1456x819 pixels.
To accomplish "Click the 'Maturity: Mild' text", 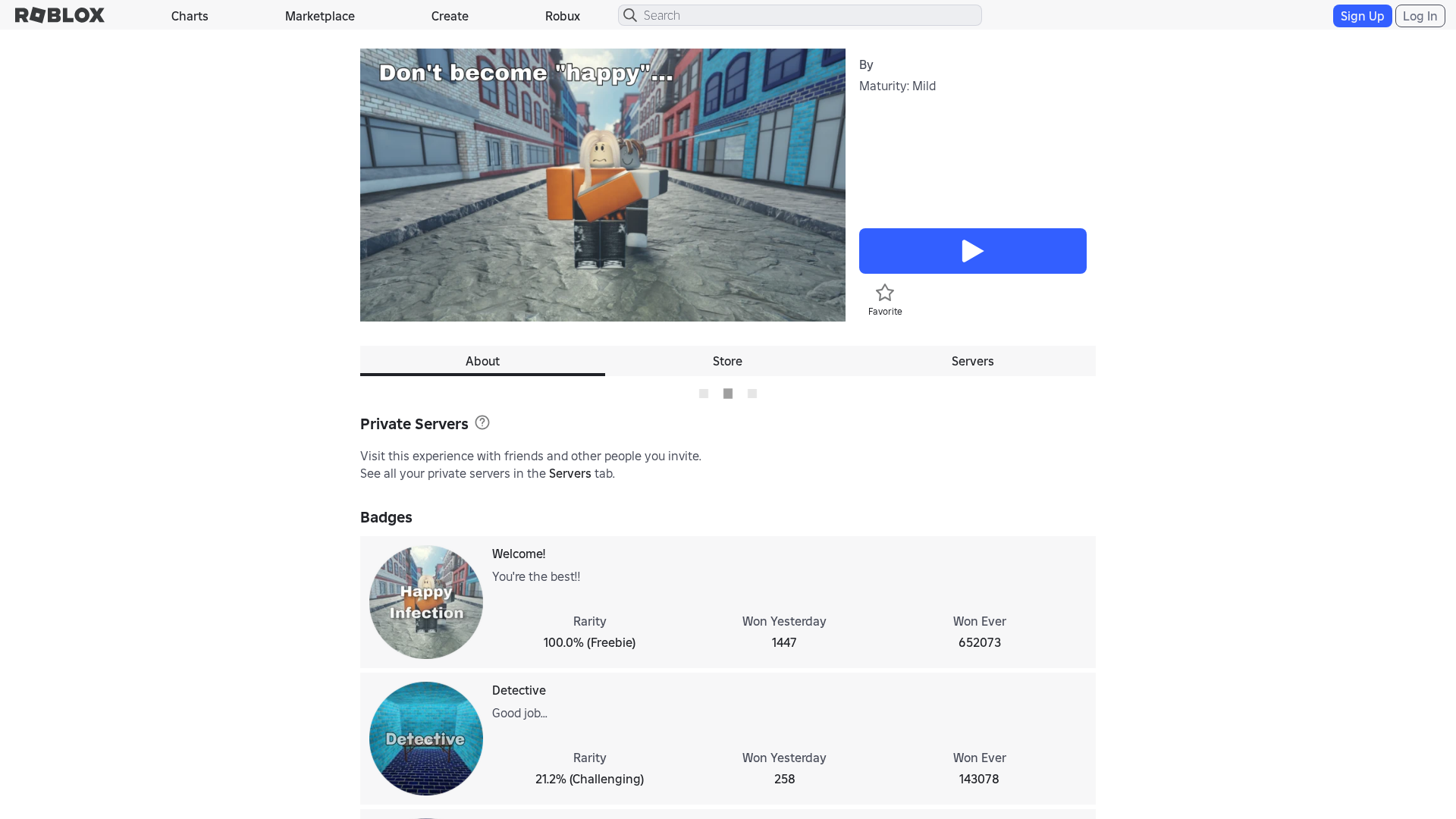I will click(897, 86).
